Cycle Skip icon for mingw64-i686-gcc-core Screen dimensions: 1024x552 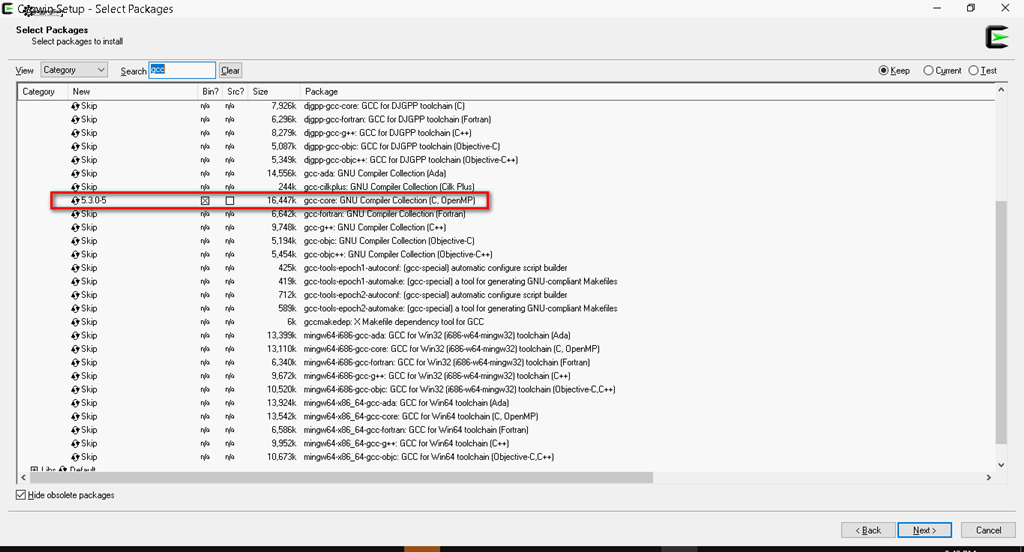75,349
